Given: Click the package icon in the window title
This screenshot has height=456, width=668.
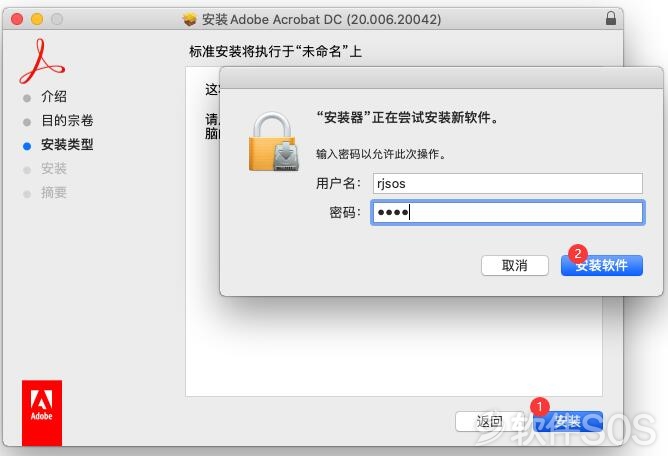Looking at the screenshot, I should click(190, 19).
